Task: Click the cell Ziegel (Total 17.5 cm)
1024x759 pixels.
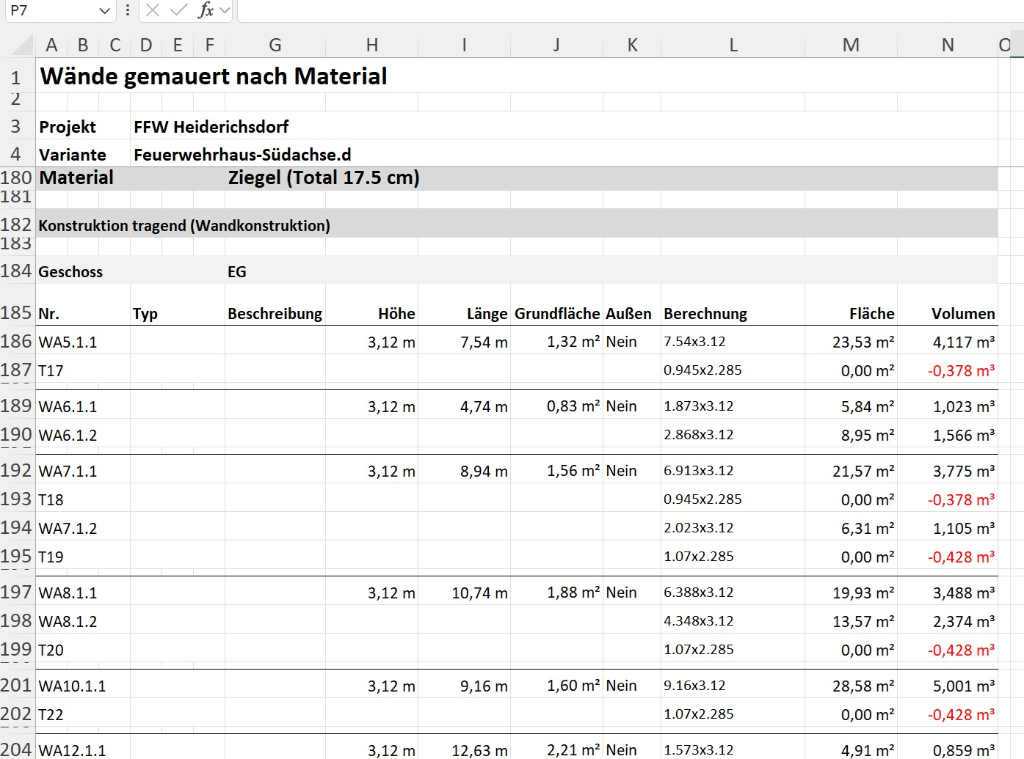Action: 323,178
